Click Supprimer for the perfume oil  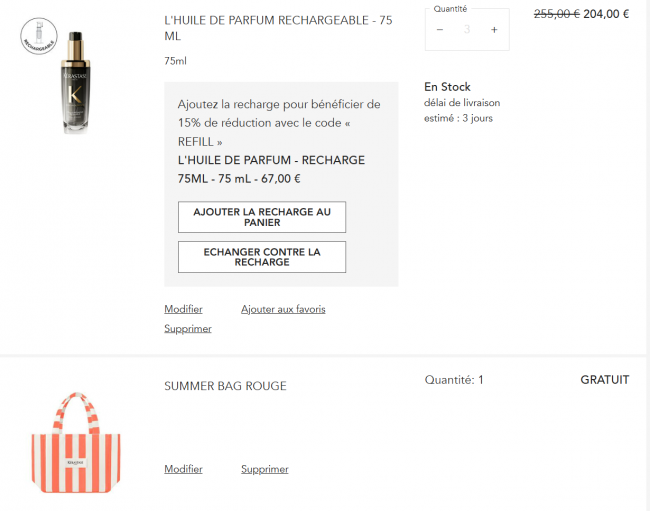(188, 329)
